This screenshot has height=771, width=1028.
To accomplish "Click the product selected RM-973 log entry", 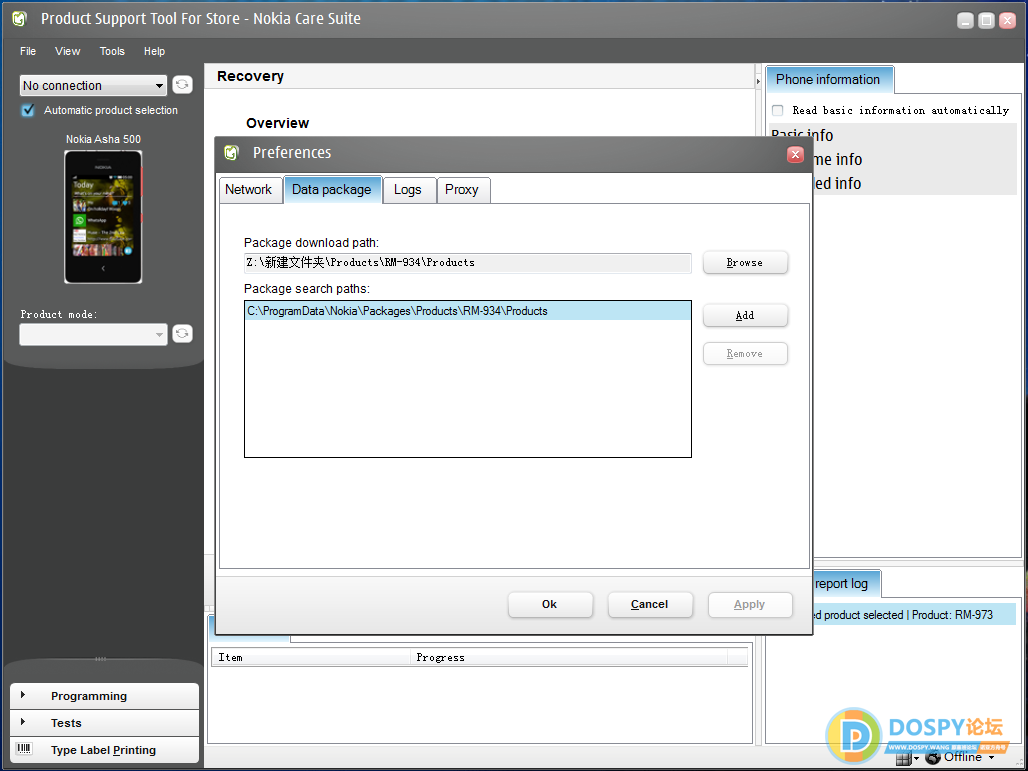I will pos(914,615).
